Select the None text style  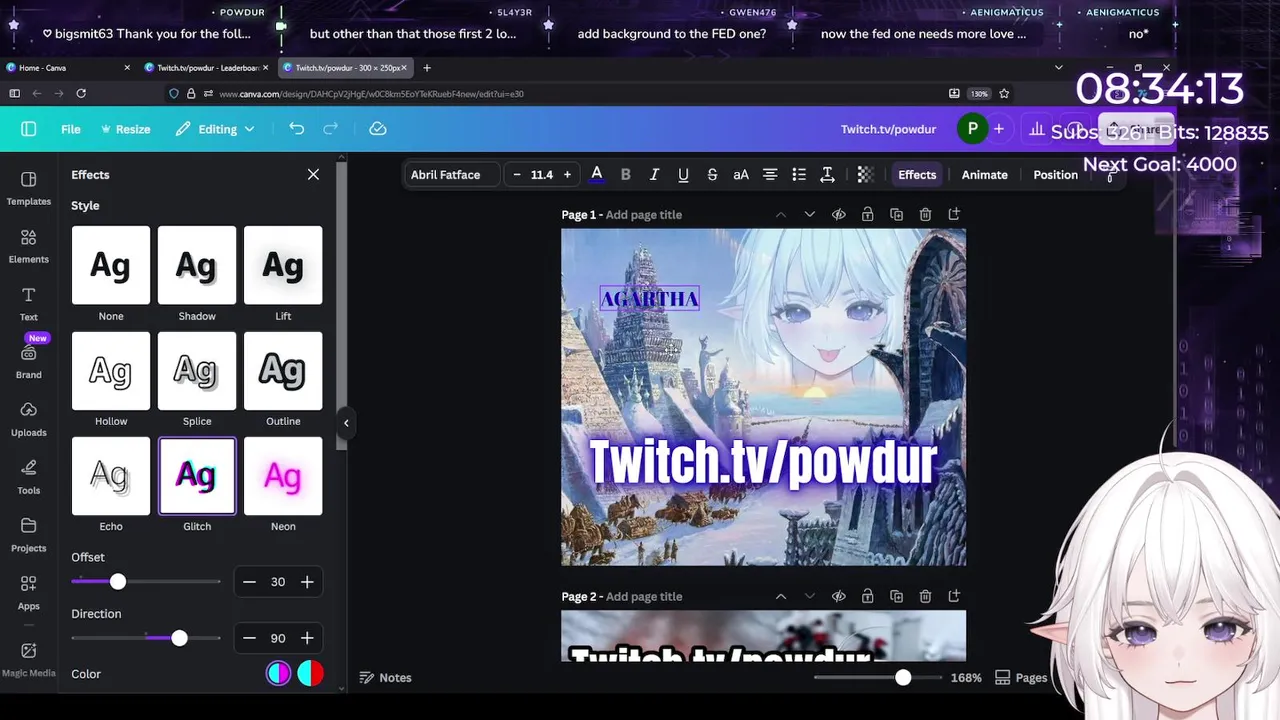click(111, 265)
